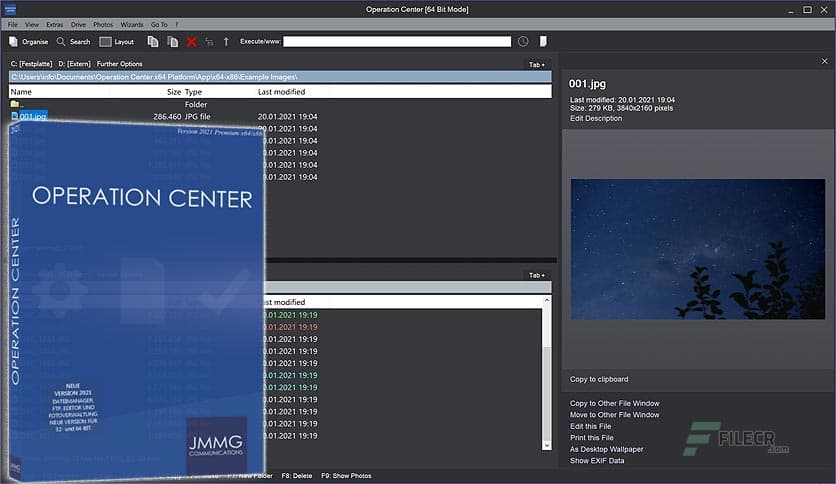Open the File menu

[x=12, y=25]
